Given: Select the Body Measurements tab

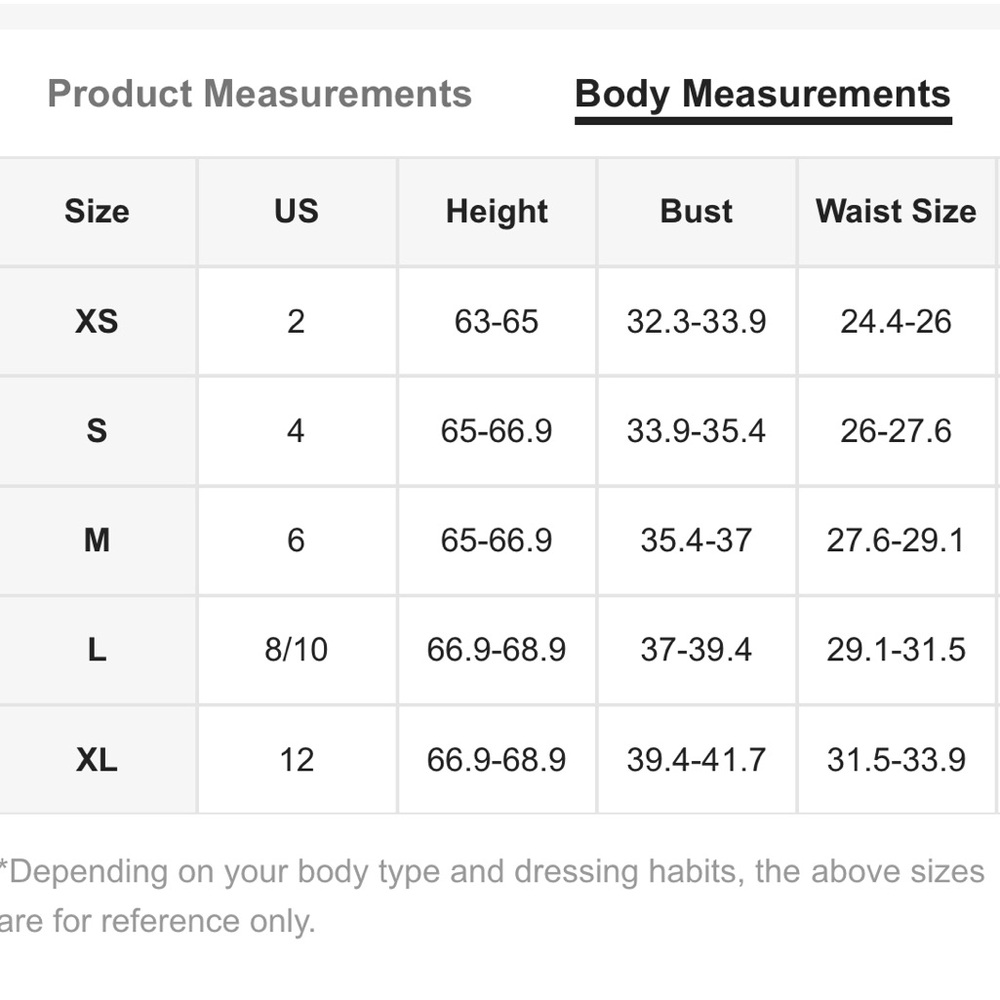Looking at the screenshot, I should (763, 96).
